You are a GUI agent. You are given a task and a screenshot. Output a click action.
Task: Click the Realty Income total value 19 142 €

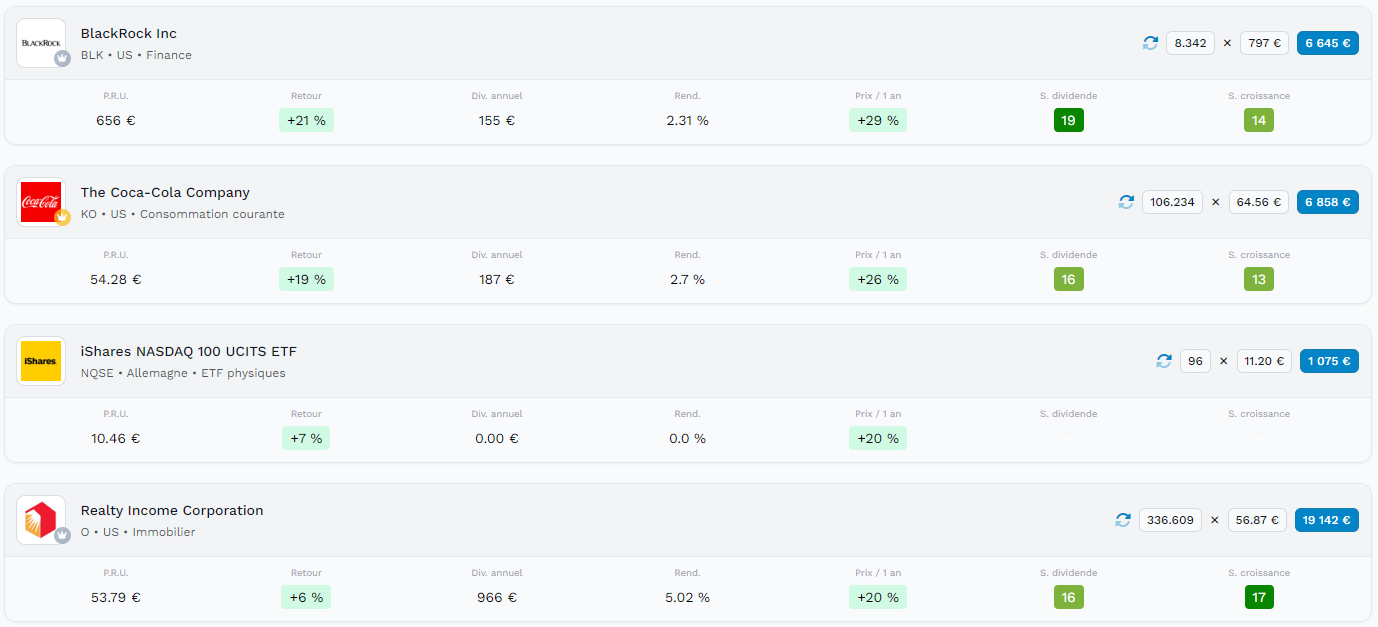click(1327, 520)
